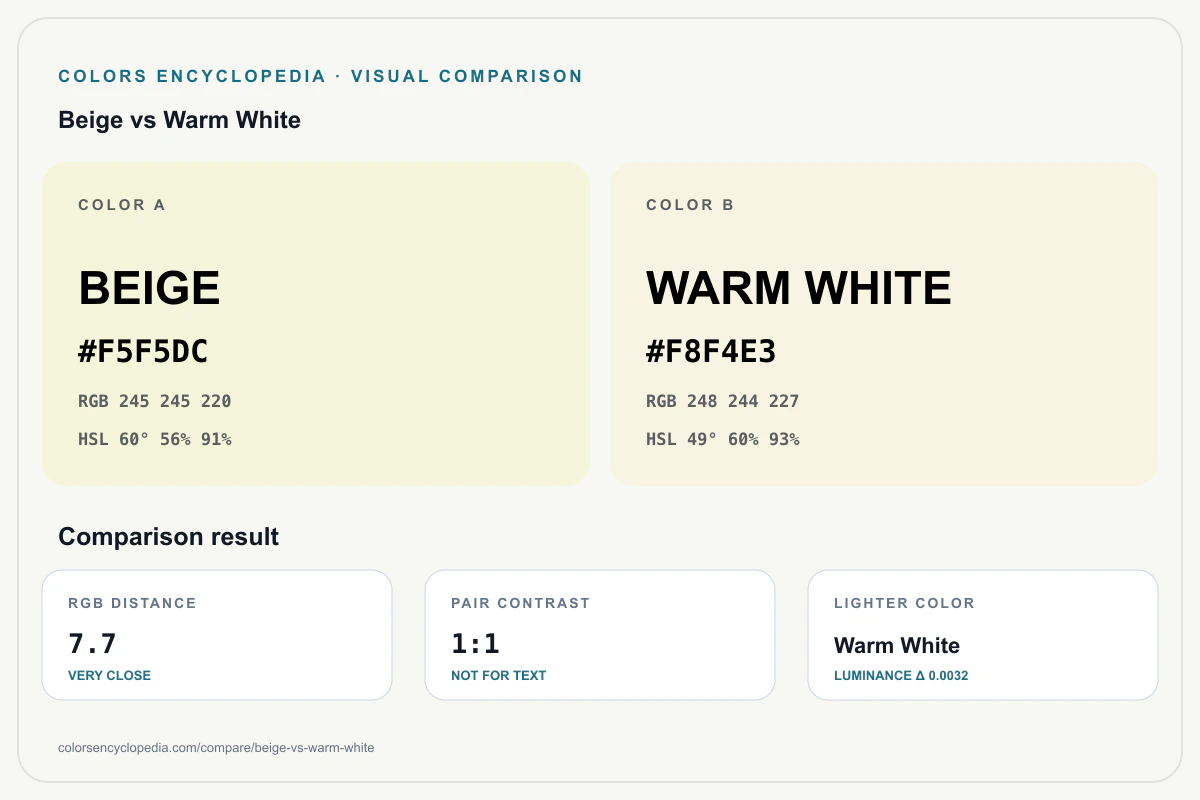Click the 'Colors Encyclopedia · Visual Comparison' header text
The image size is (1200, 800).
tap(320, 76)
